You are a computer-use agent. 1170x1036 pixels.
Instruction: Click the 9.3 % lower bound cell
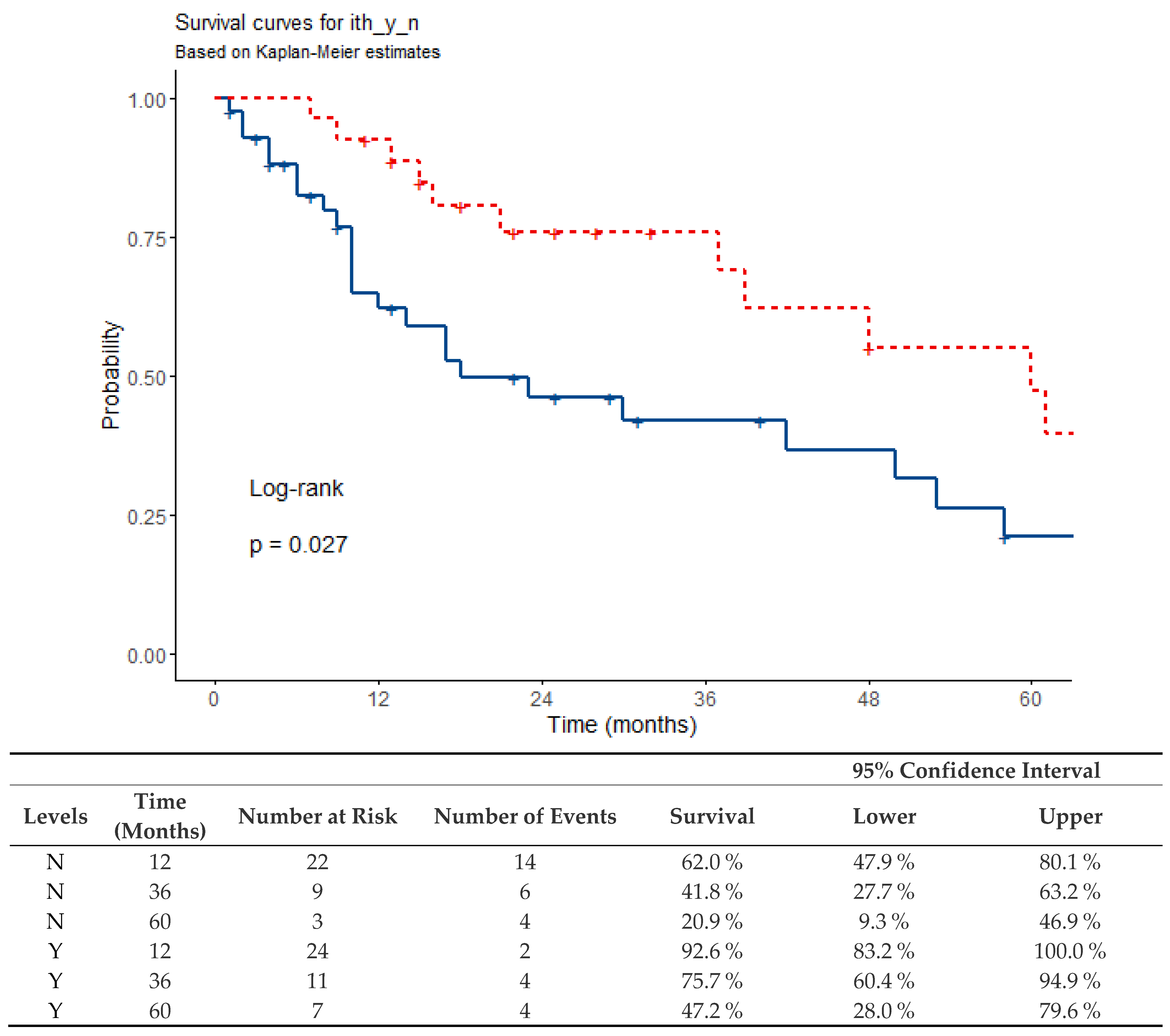pos(884,922)
